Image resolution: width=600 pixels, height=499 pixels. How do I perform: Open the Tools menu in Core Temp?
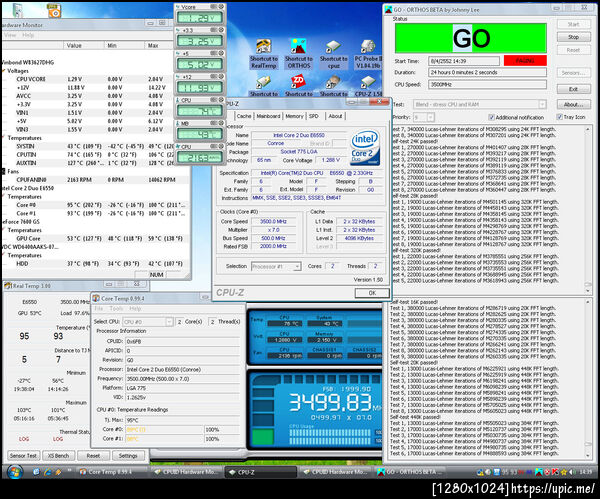[x=116, y=308]
